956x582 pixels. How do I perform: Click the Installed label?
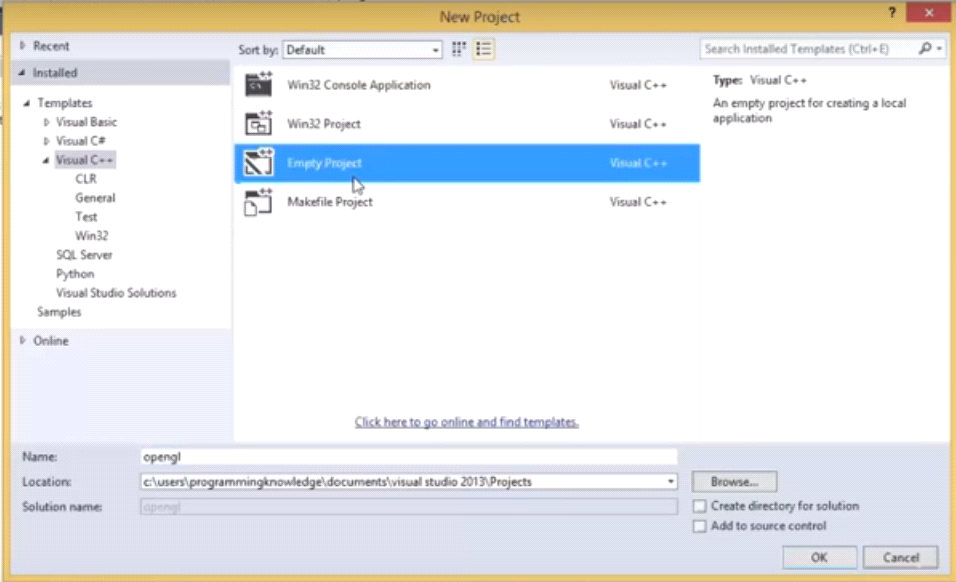click(55, 73)
